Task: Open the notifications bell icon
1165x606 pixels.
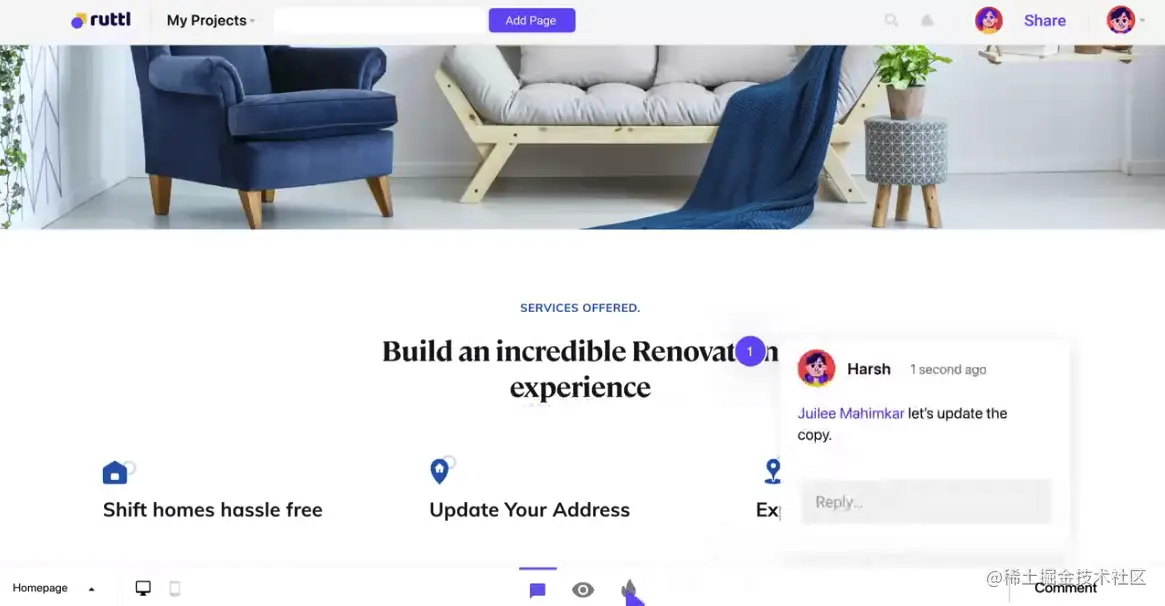Action: [927, 20]
